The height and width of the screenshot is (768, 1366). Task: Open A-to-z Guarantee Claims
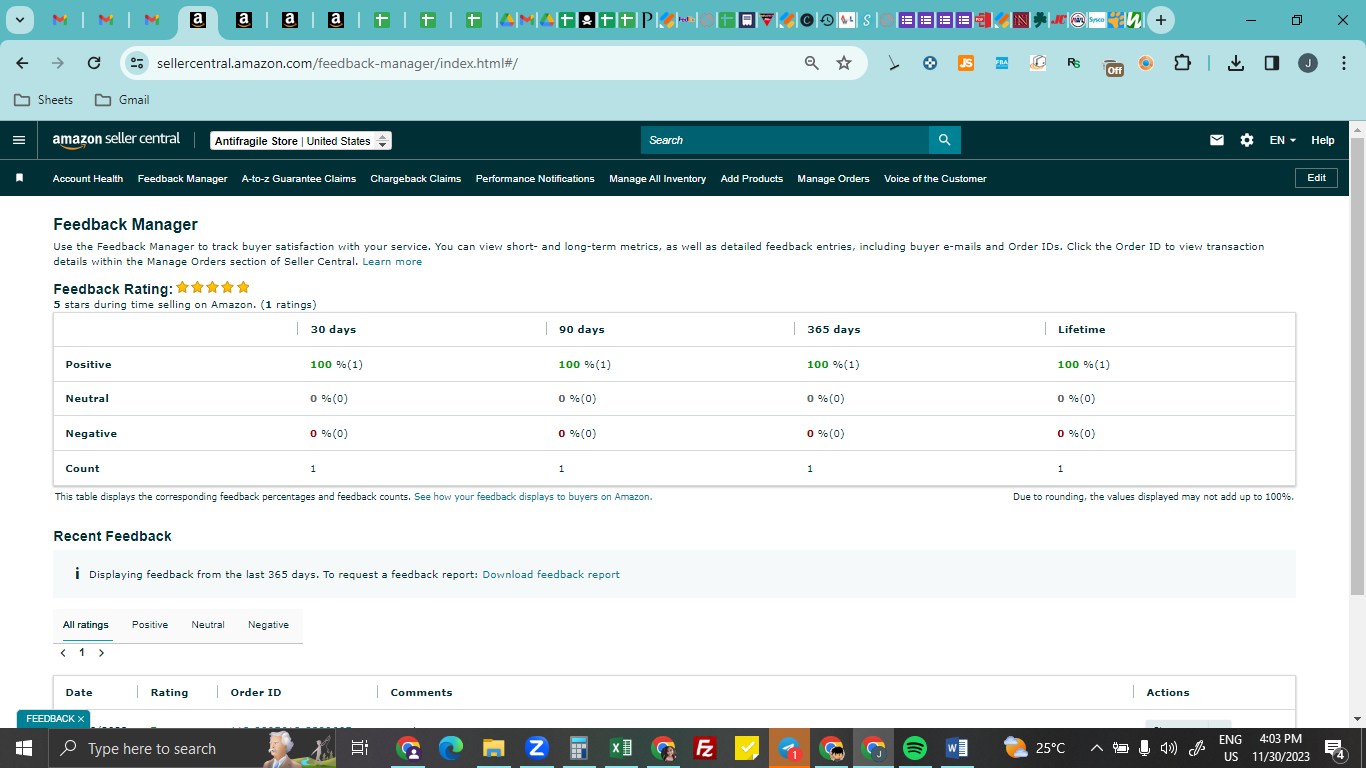[x=299, y=179]
